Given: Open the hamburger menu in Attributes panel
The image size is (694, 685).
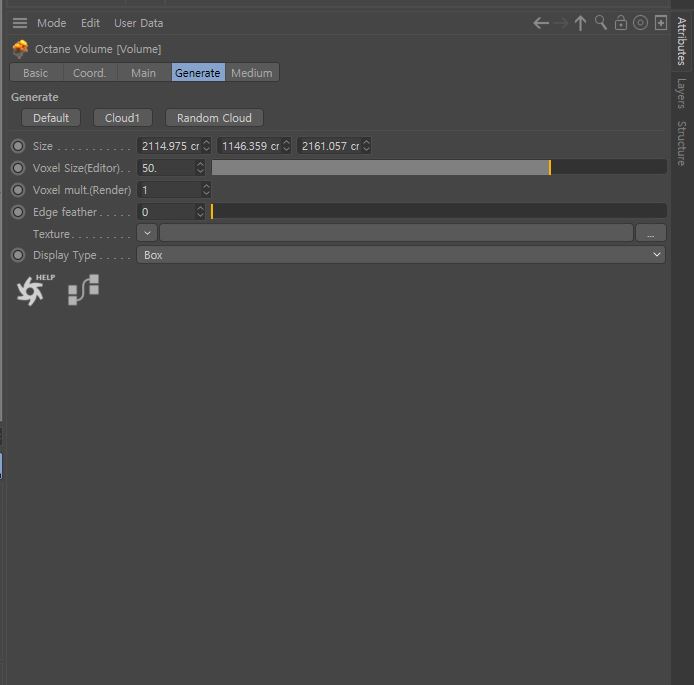Looking at the screenshot, I should 19,23.
